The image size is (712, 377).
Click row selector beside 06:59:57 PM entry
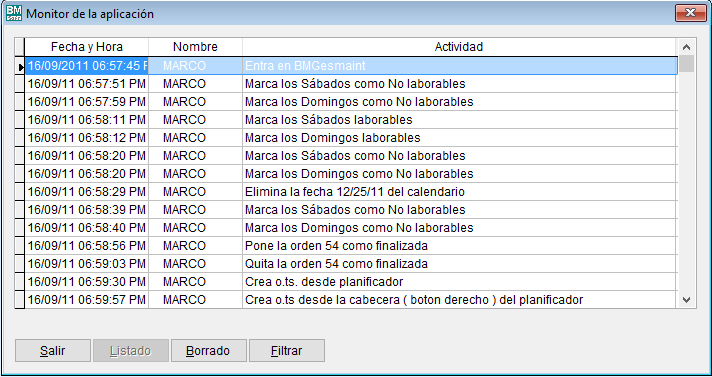(x=20, y=300)
